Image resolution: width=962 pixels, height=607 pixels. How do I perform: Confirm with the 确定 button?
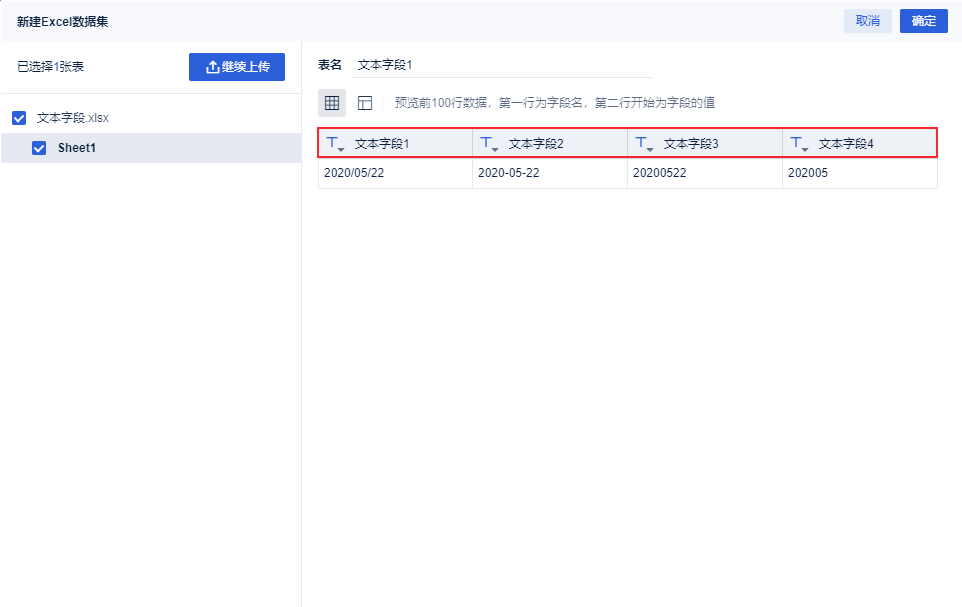(923, 21)
